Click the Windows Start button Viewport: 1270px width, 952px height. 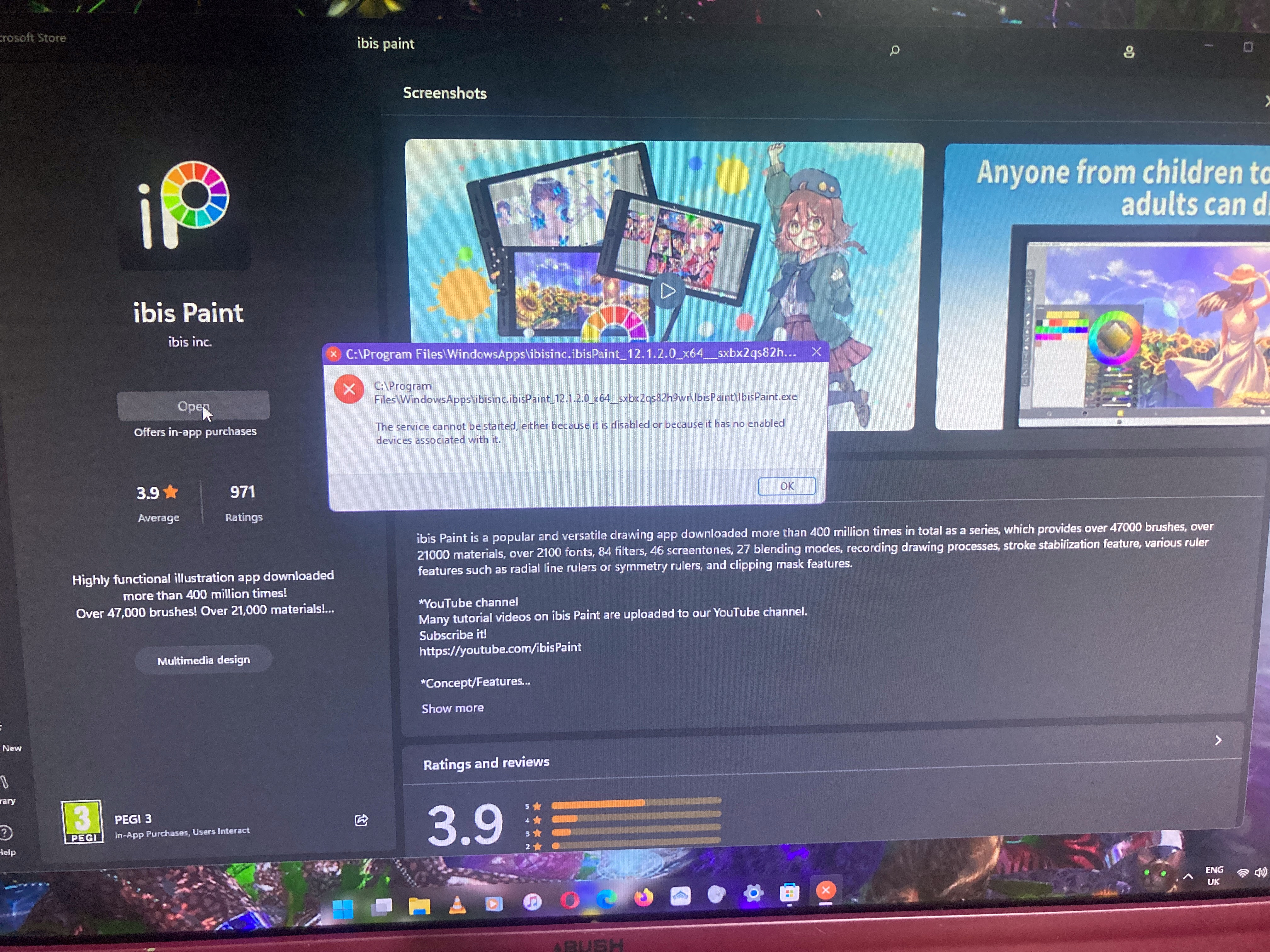point(343,908)
